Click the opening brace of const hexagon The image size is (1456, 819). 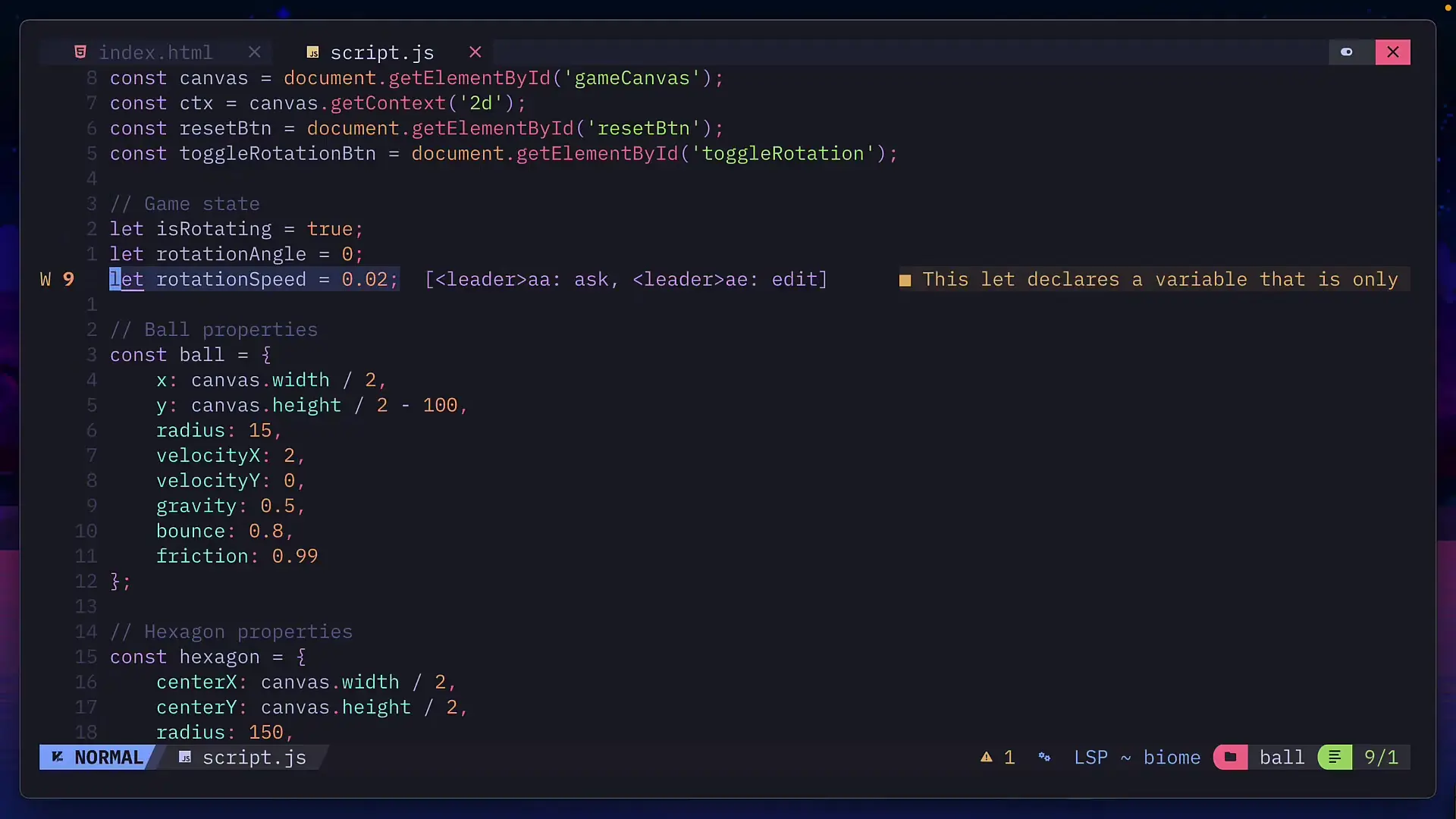301,657
